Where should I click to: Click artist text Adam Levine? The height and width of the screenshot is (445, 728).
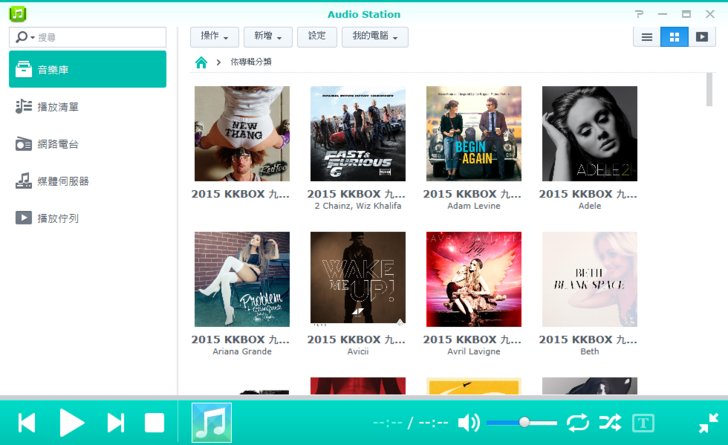pos(474,206)
